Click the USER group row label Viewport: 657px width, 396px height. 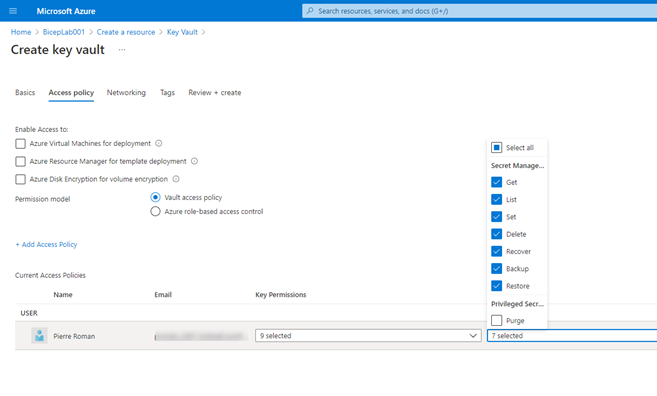pos(29,313)
